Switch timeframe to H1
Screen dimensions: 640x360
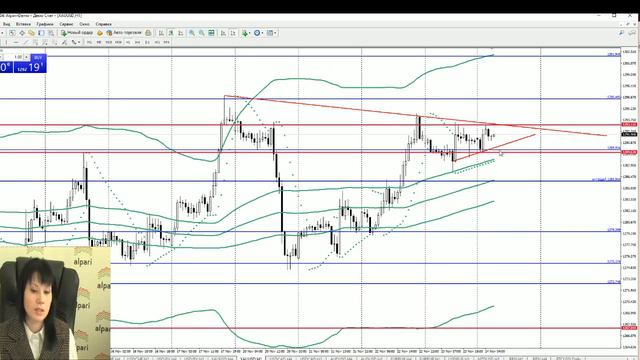click(128, 42)
